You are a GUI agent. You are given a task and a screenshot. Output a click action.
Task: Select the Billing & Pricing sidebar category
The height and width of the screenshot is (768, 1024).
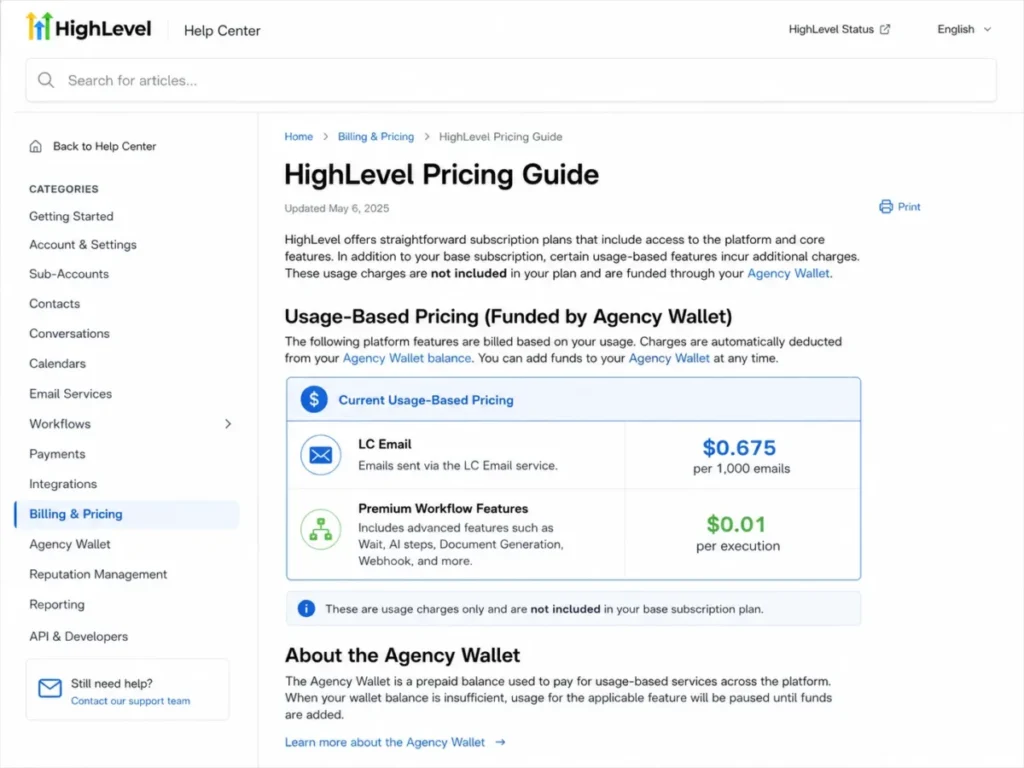point(127,514)
